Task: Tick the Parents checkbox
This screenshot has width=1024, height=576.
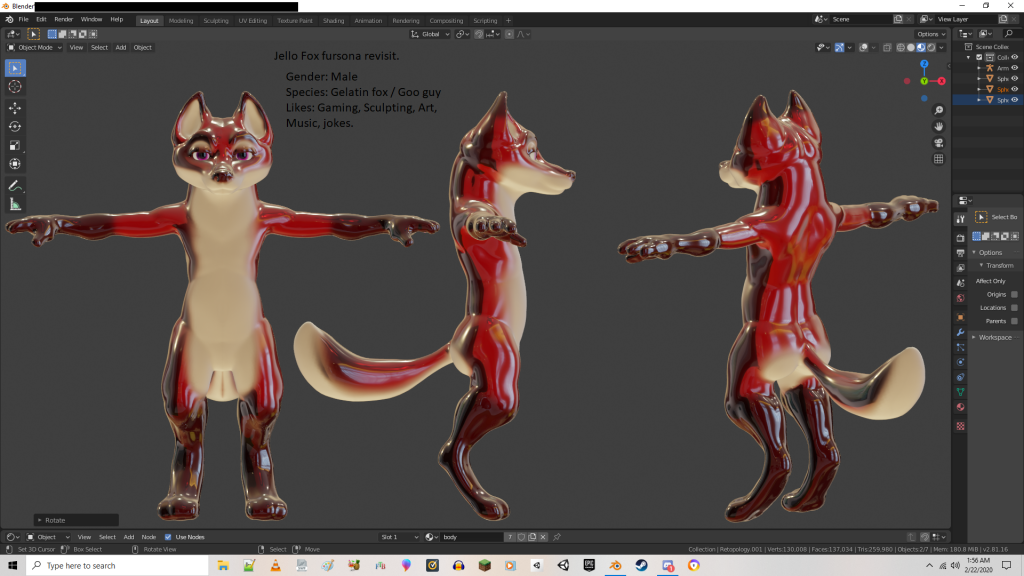Action: click(1014, 321)
